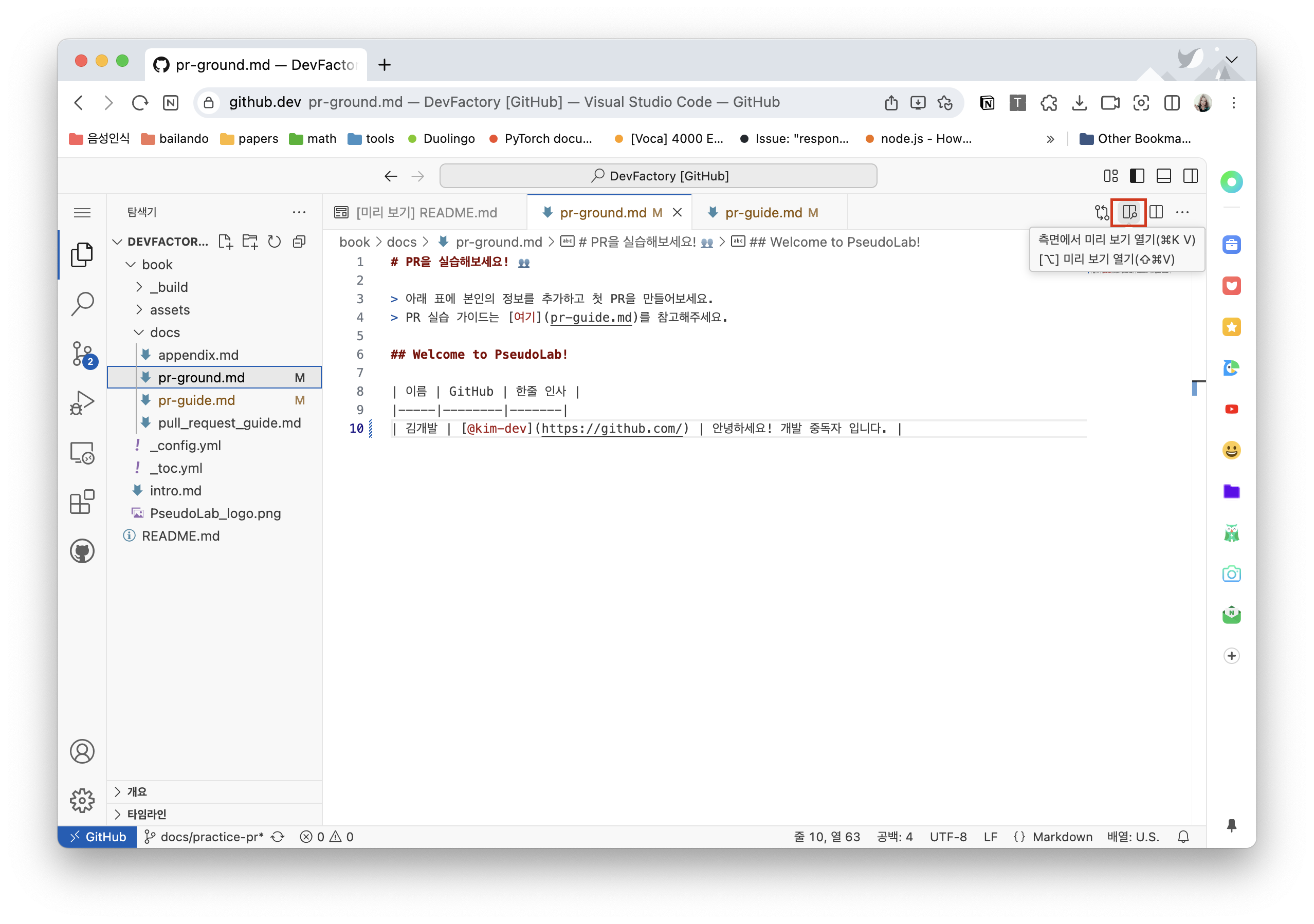Launch the Run and Debug view

point(82,402)
